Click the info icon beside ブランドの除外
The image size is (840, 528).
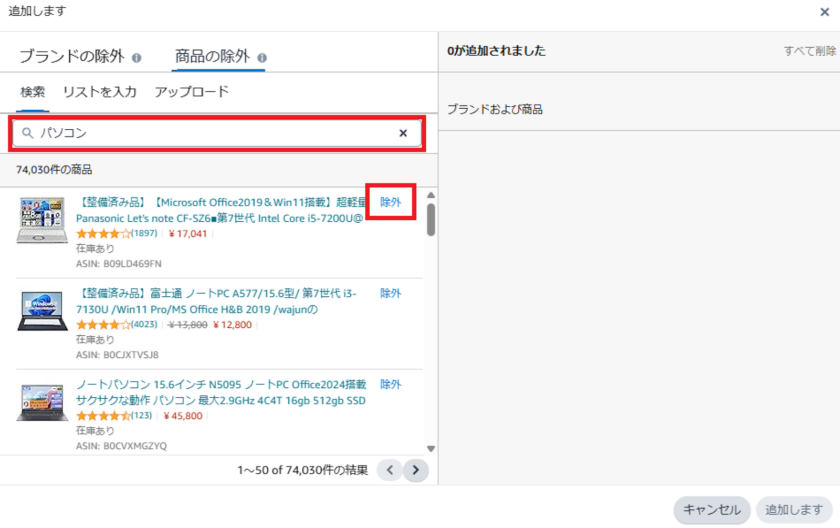point(137,57)
